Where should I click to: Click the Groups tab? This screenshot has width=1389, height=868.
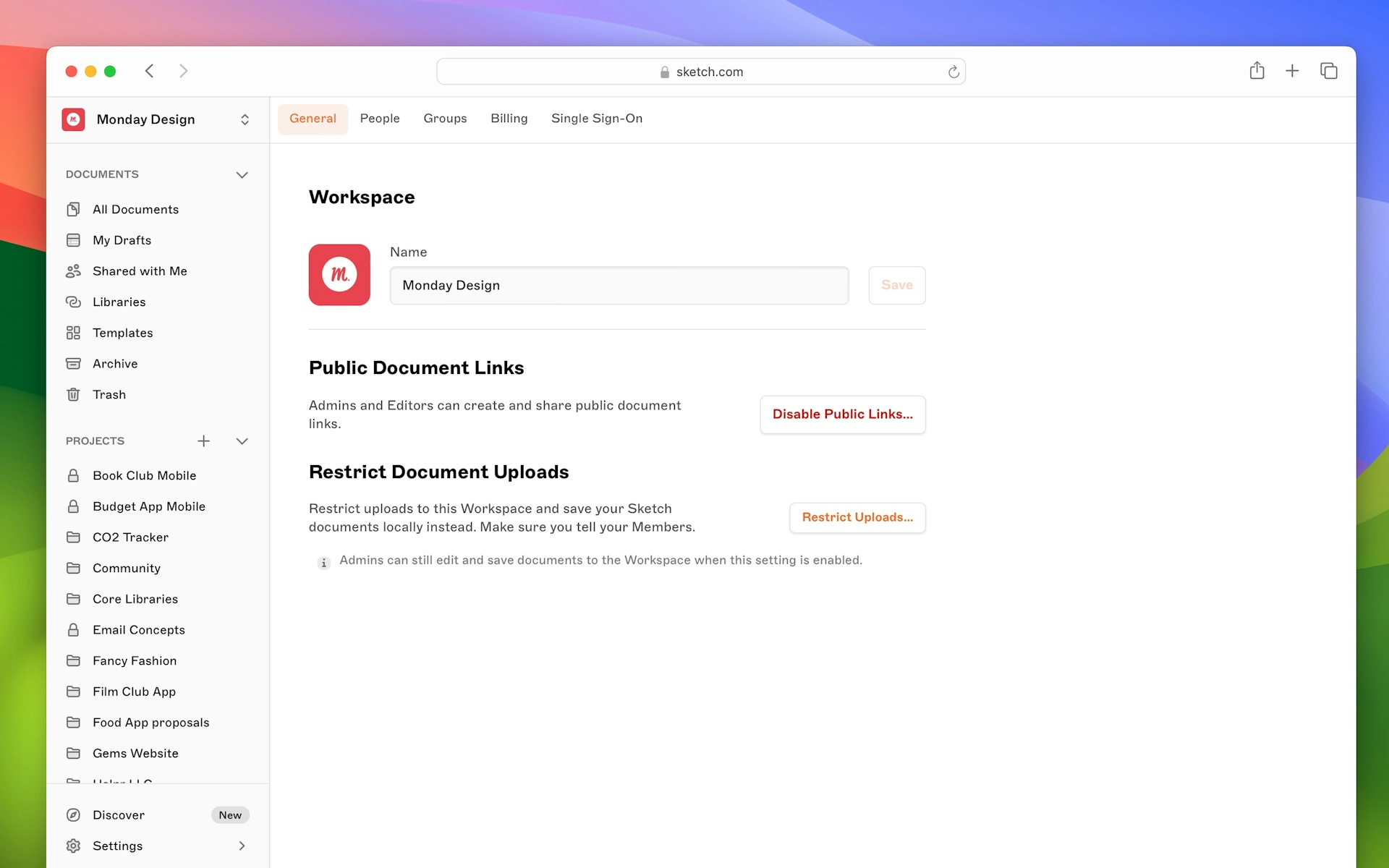(x=445, y=118)
